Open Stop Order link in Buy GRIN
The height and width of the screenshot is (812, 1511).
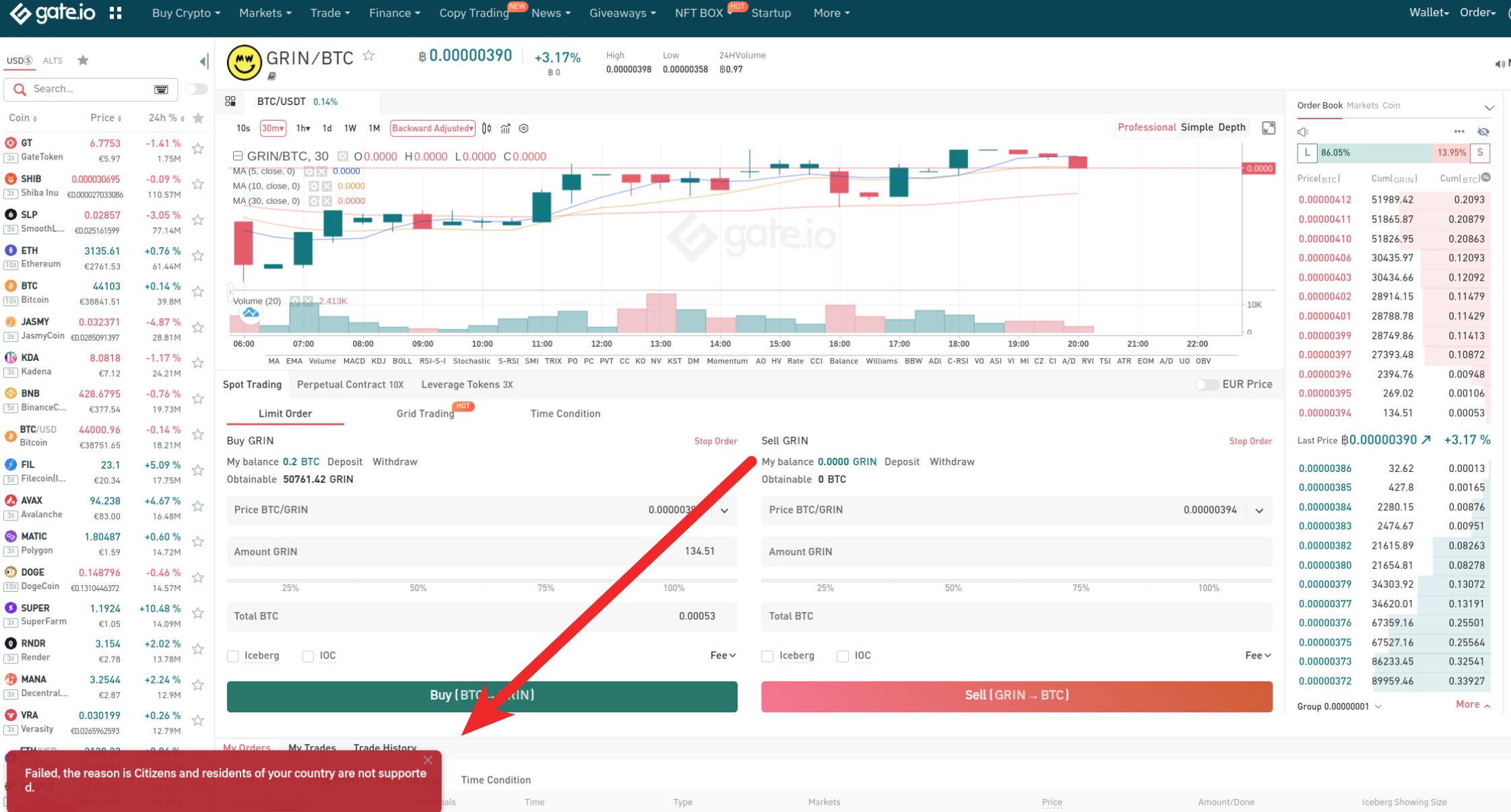coord(715,441)
